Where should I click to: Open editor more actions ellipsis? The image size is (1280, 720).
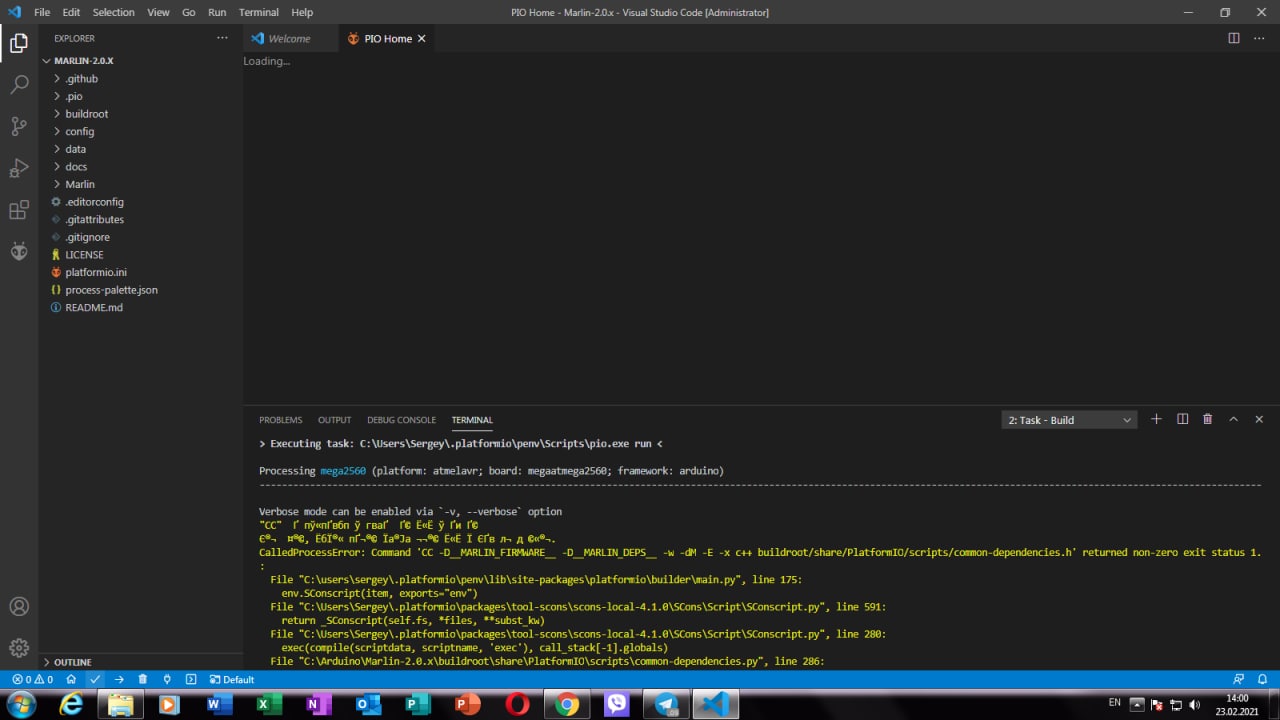tap(1259, 38)
